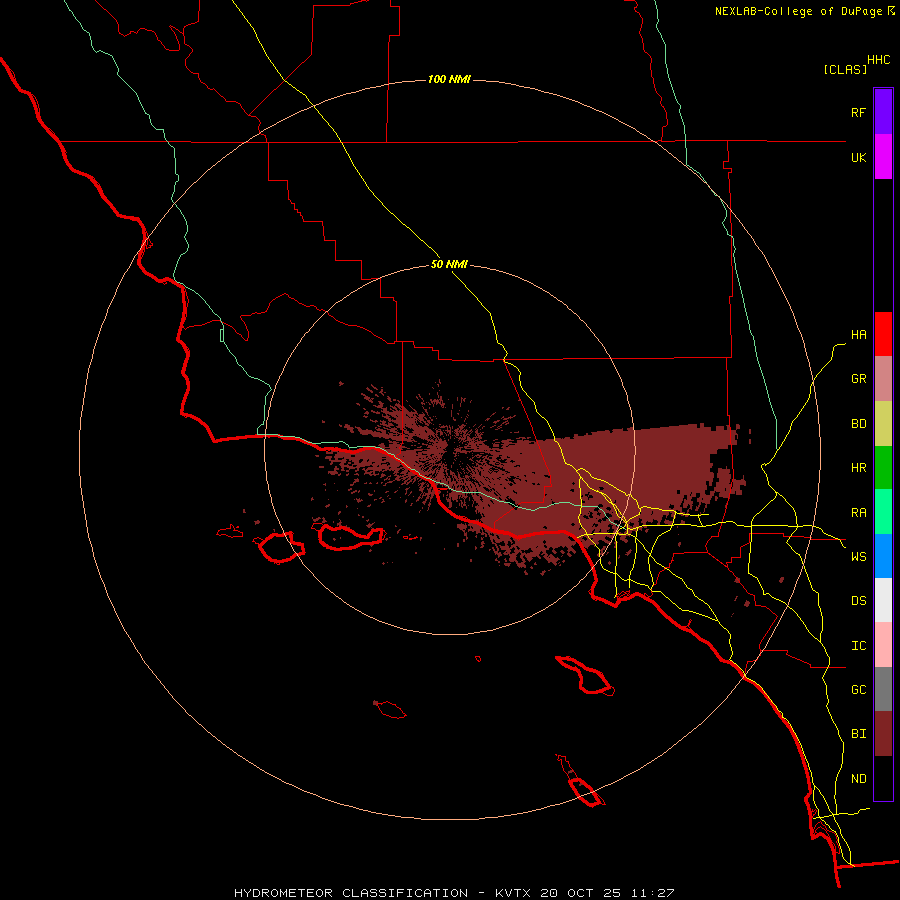Click the BI brown legend swatch
The height and width of the screenshot is (900, 900).
click(883, 734)
